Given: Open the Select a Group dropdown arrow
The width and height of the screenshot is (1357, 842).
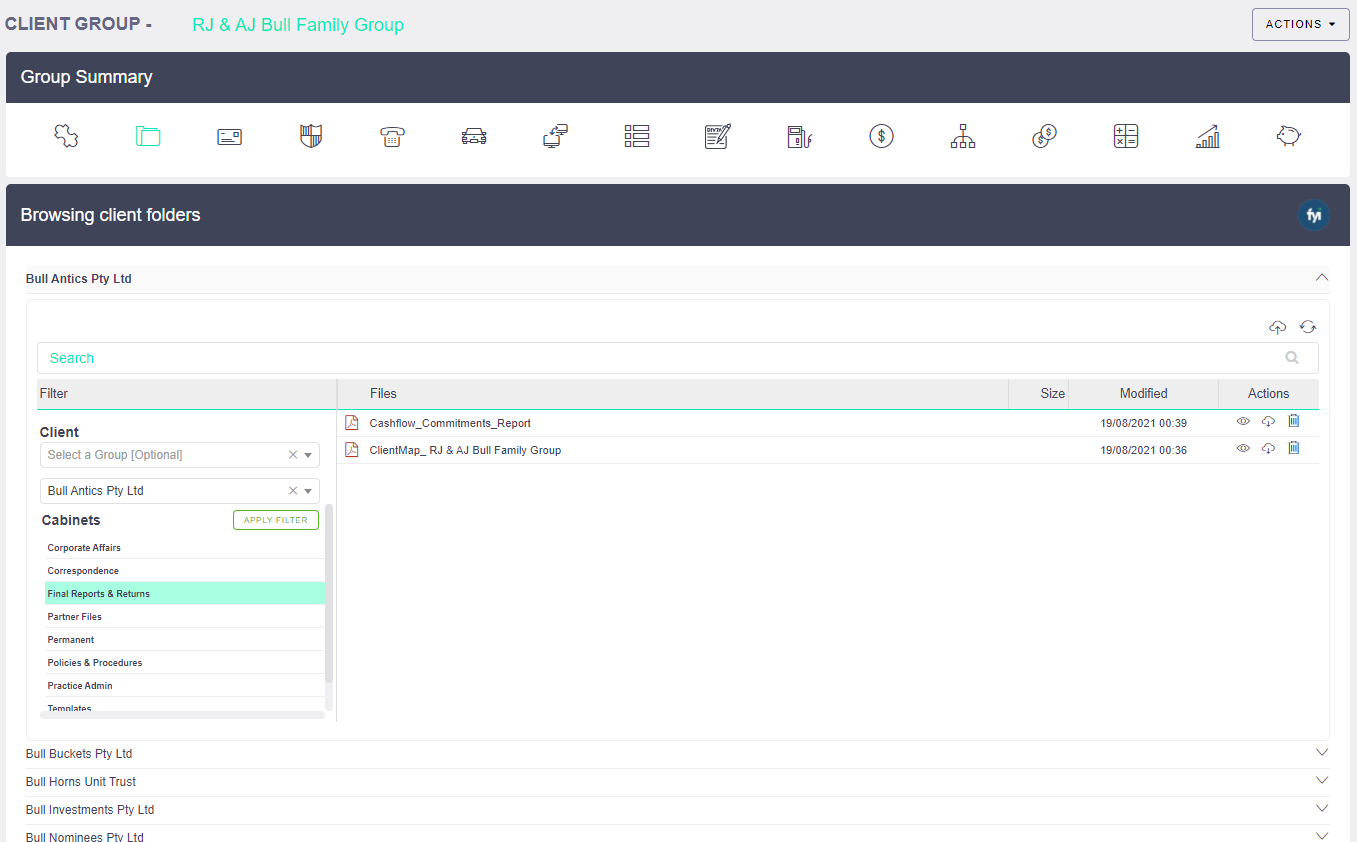Looking at the screenshot, I should pos(308,455).
